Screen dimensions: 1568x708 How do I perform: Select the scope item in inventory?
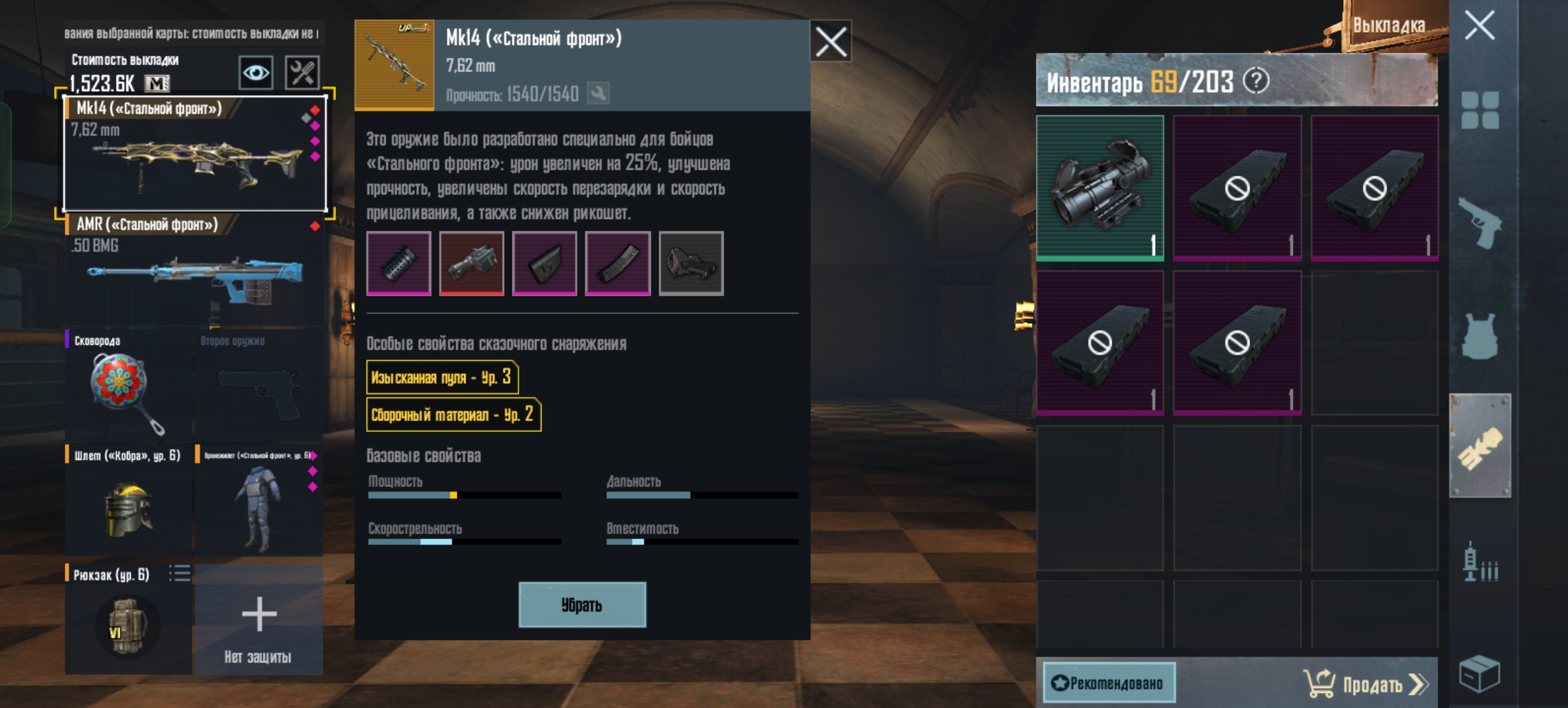click(x=1100, y=188)
